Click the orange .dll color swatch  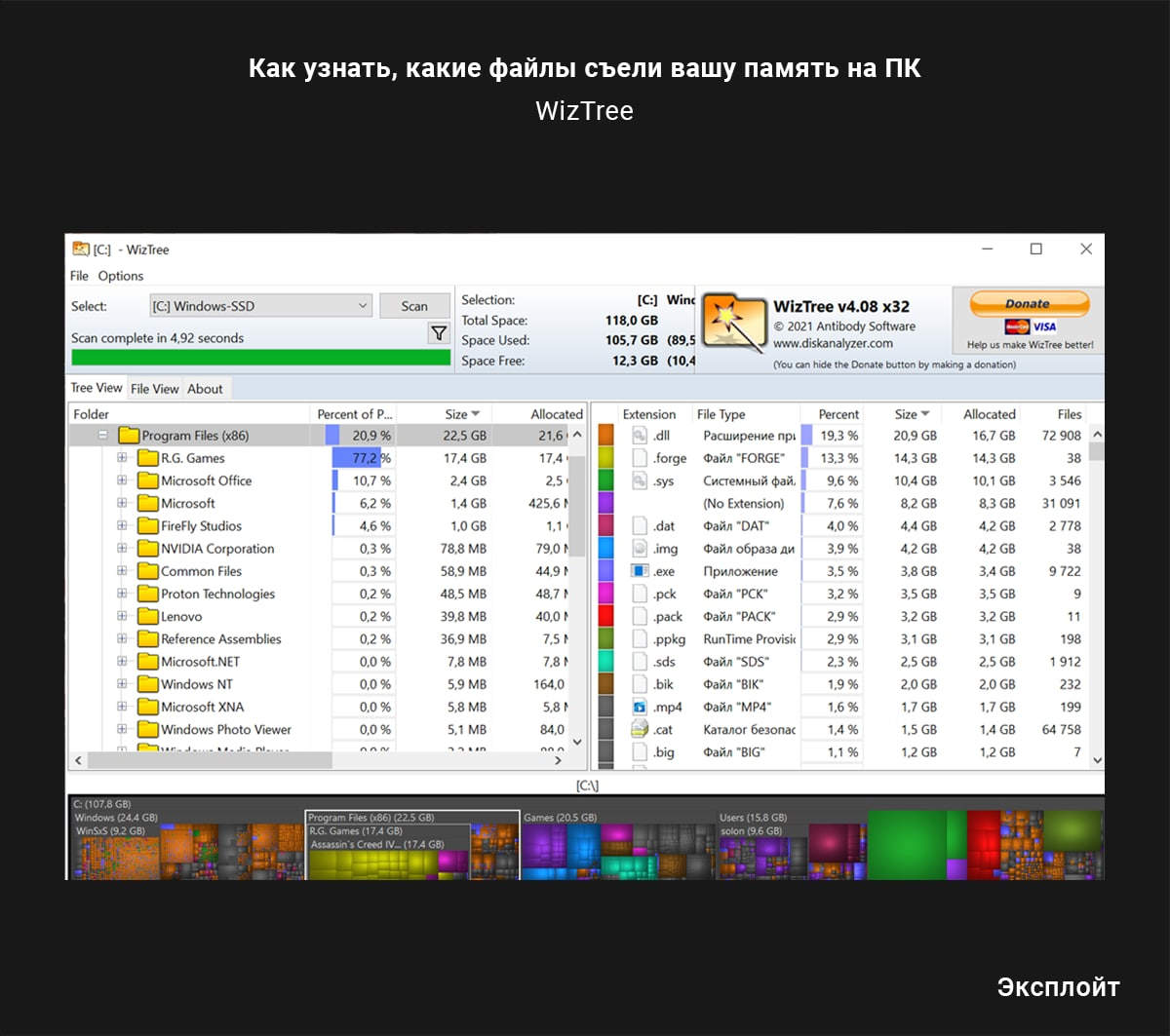pos(606,436)
